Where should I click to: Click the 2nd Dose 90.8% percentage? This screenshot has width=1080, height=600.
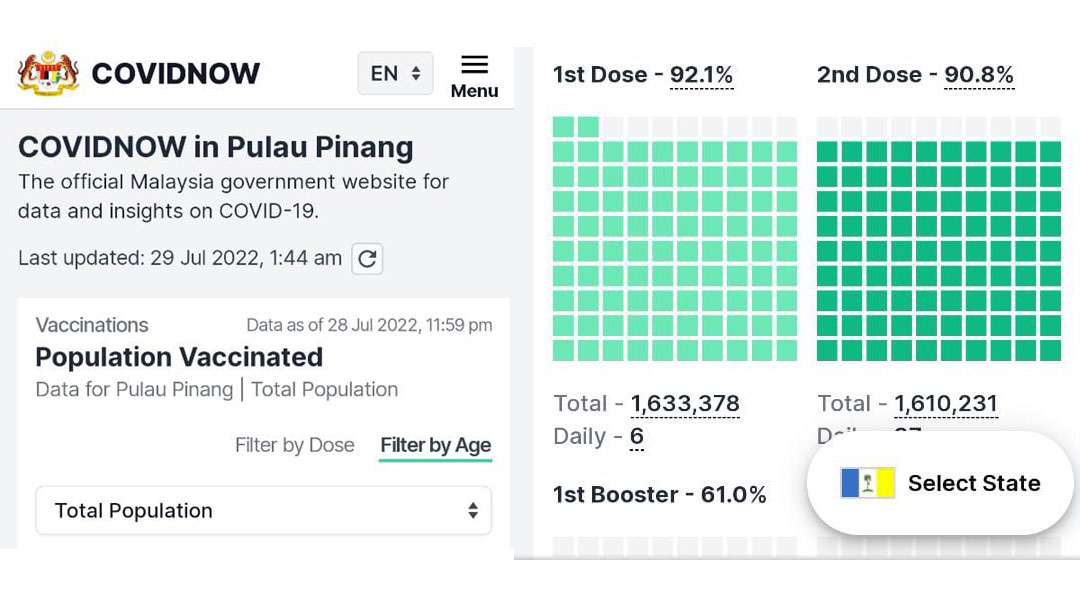point(979,74)
